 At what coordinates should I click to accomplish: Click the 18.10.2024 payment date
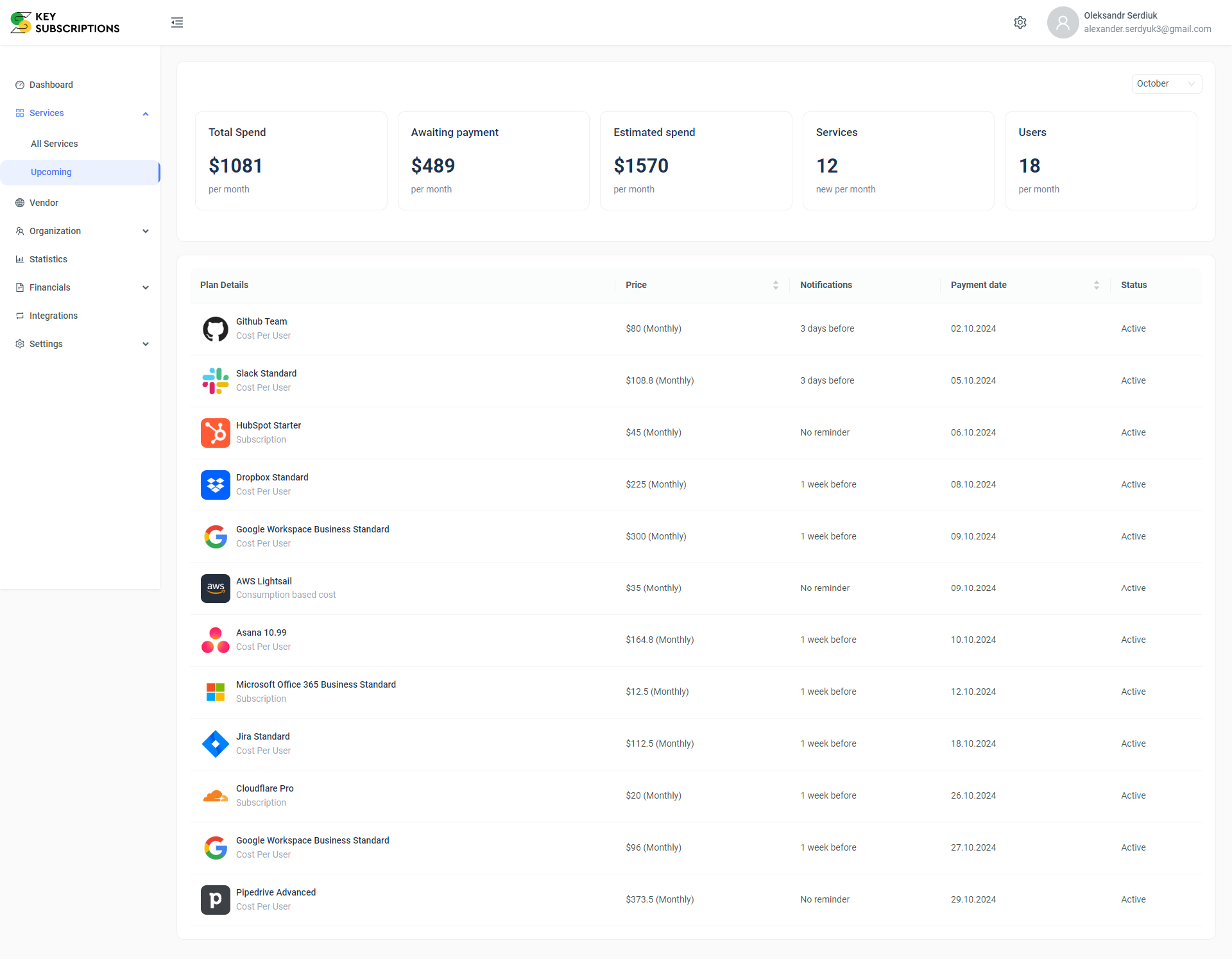tap(973, 743)
